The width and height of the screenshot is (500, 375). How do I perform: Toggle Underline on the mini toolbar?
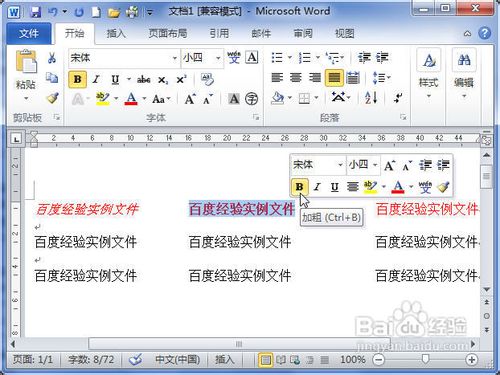click(x=335, y=187)
